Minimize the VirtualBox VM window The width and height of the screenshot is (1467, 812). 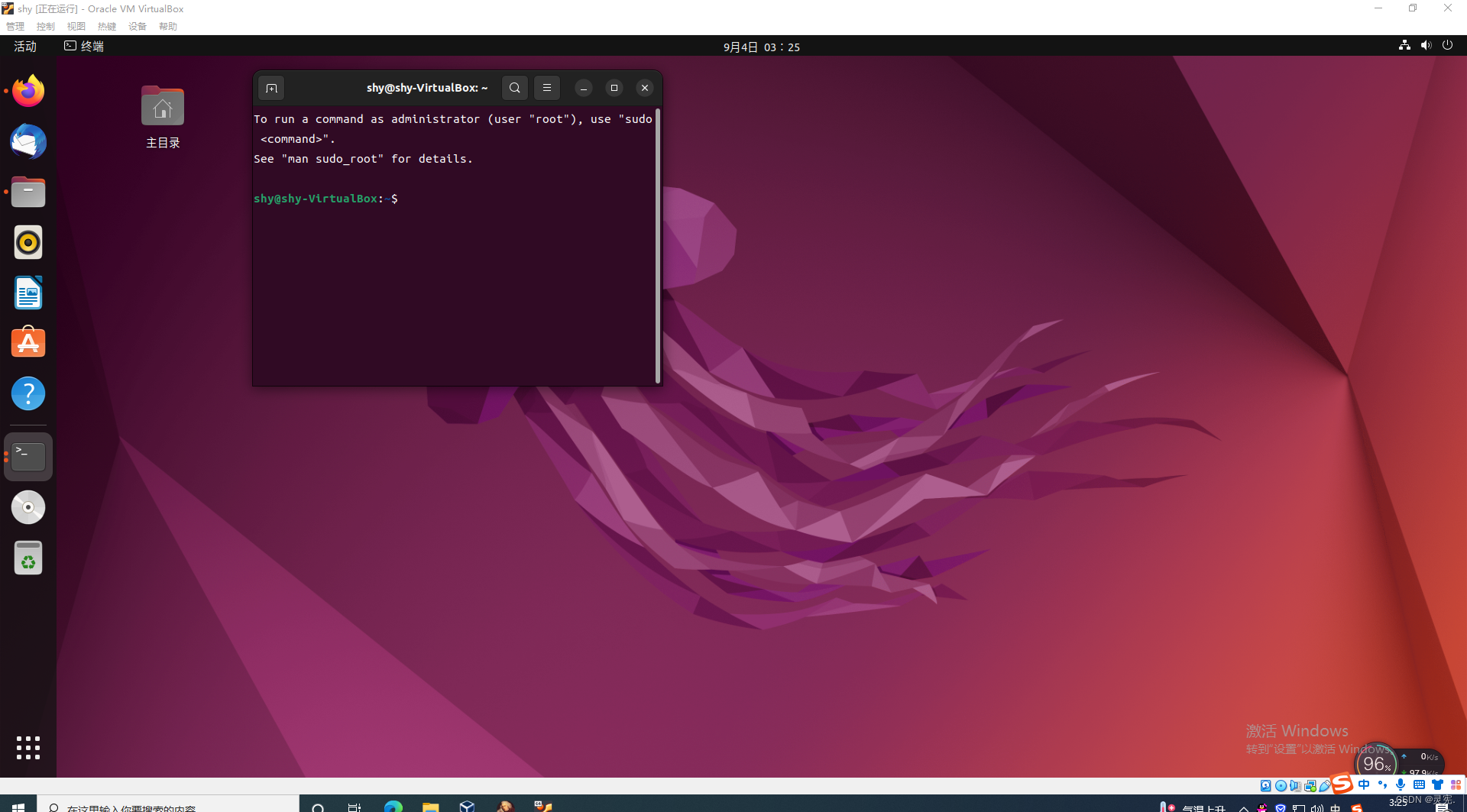pyautogui.click(x=1378, y=8)
